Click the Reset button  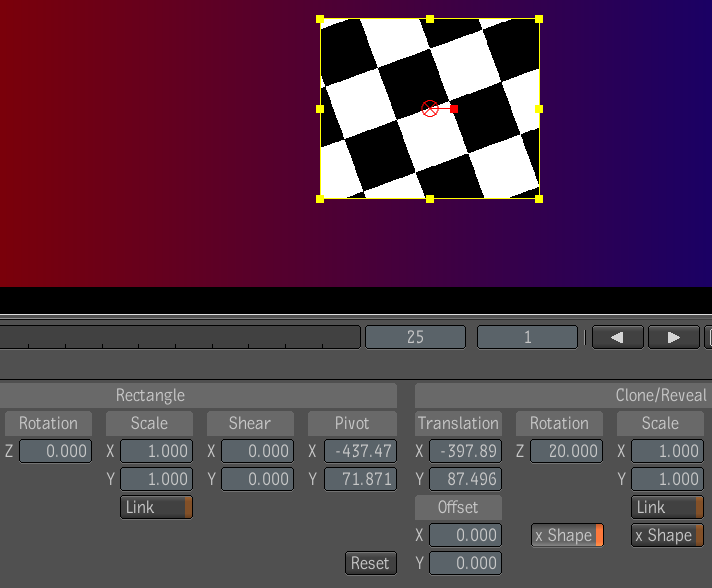(371, 563)
